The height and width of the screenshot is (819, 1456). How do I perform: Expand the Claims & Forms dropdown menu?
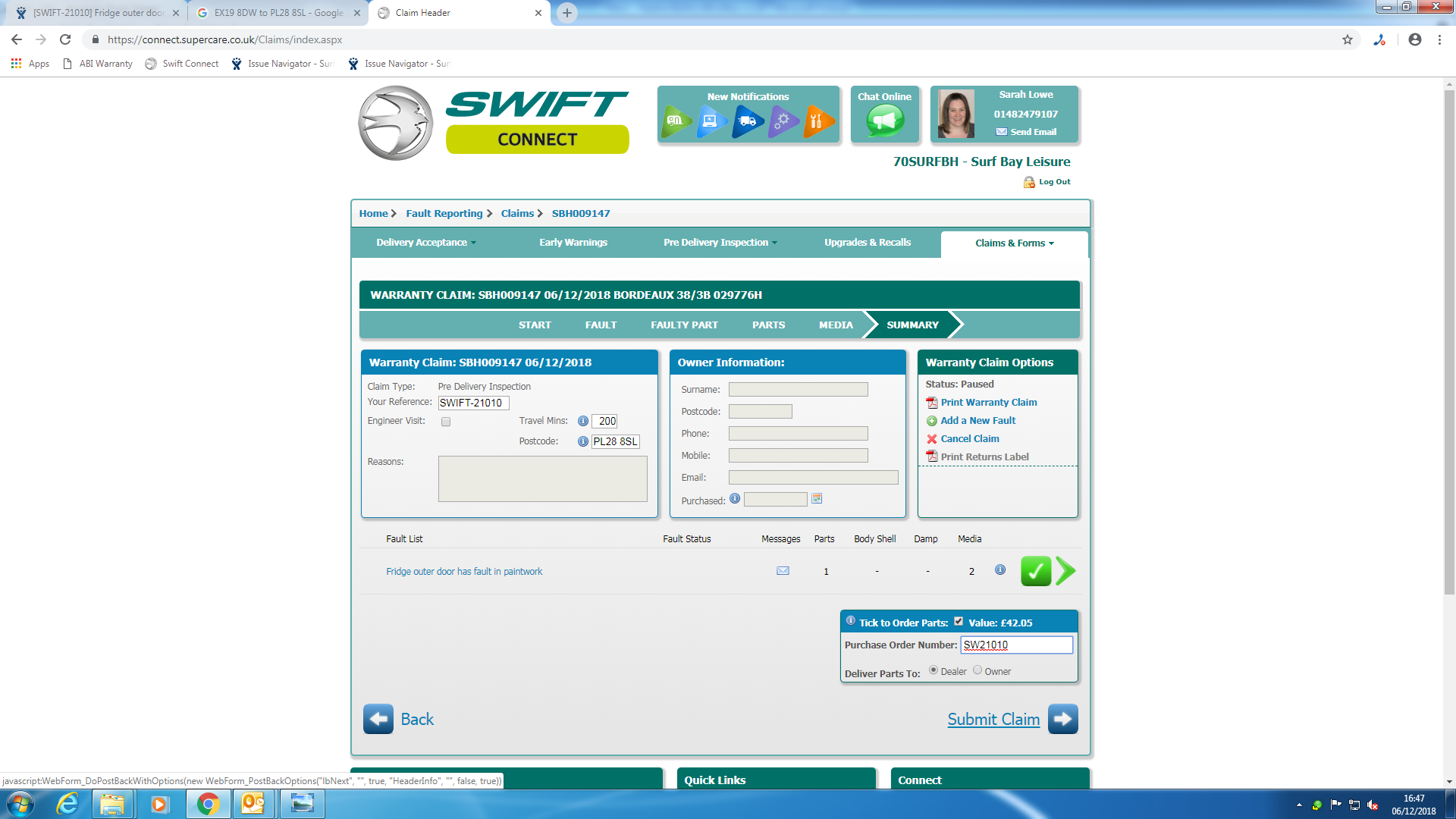1014,243
